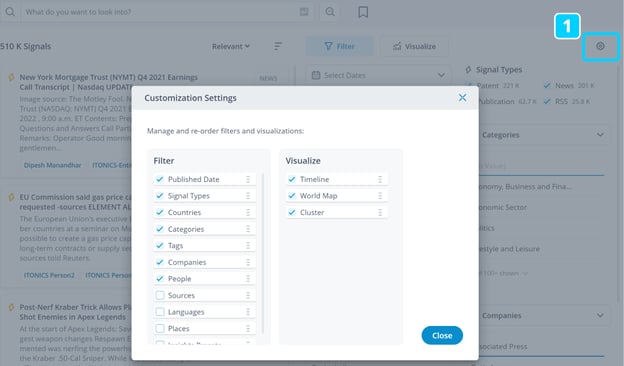Click the Close button in dialog
624x366 pixels.
tap(442, 335)
